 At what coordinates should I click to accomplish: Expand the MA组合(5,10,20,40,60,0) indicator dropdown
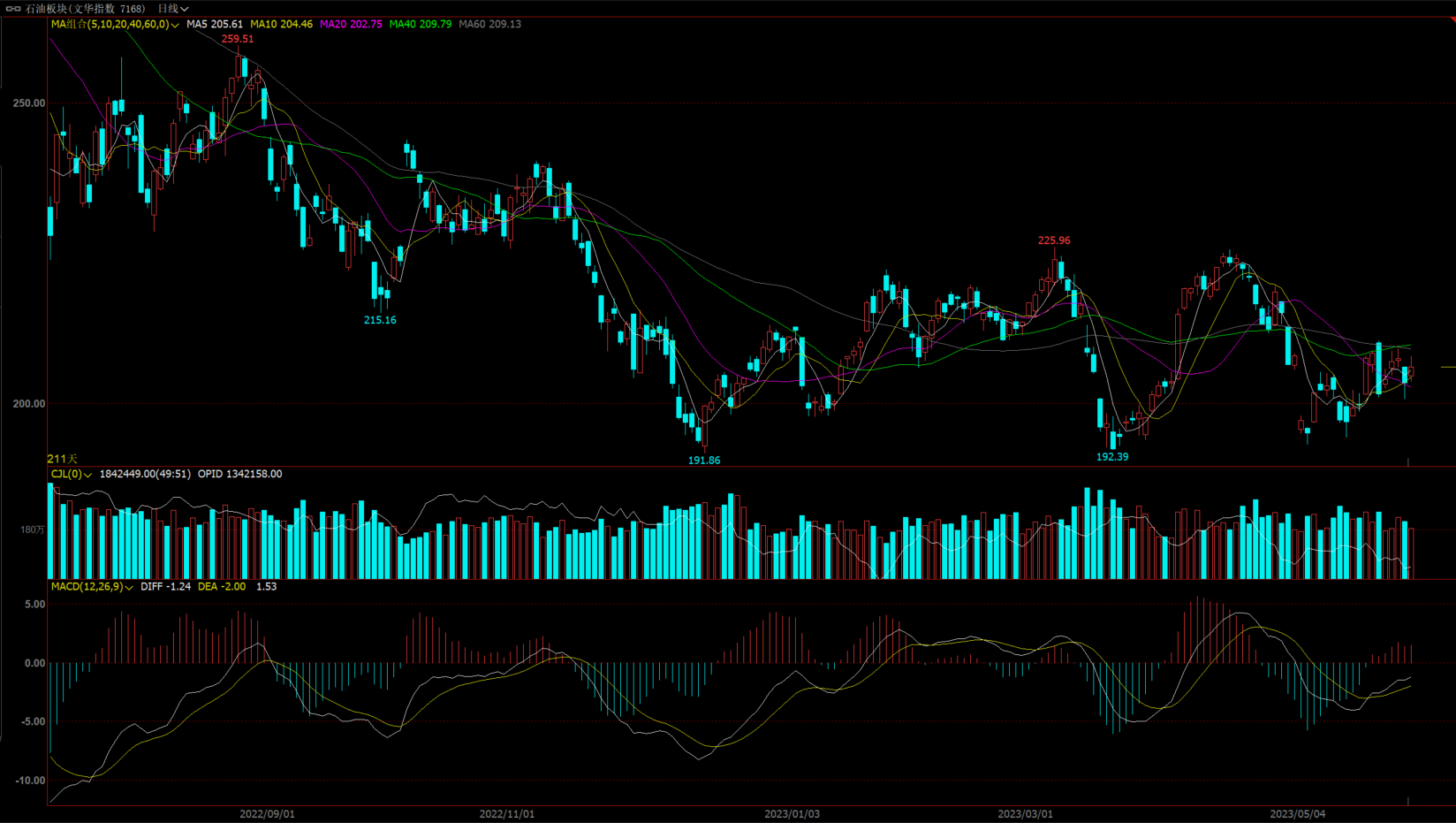(x=115, y=24)
